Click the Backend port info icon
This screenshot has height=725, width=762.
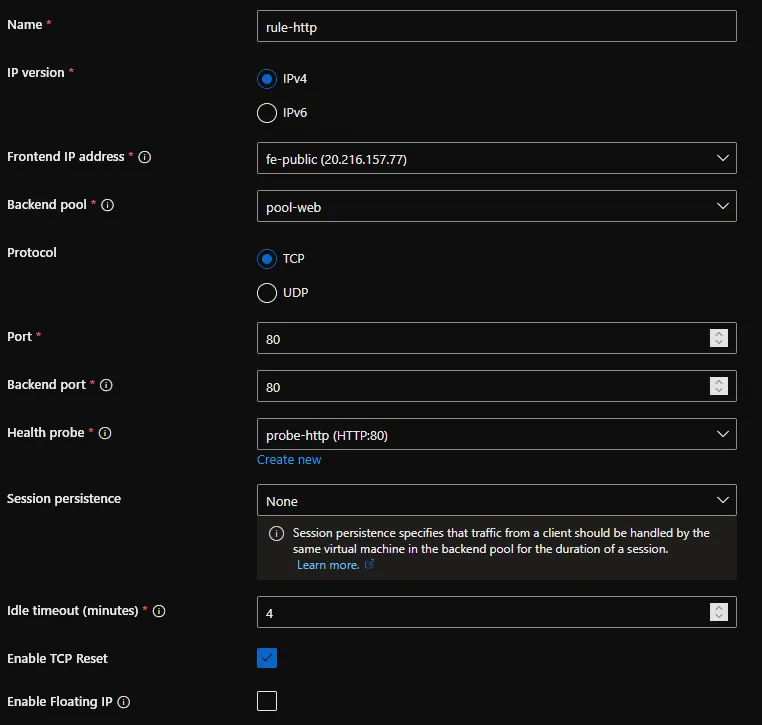pyautogui.click(x=106, y=385)
